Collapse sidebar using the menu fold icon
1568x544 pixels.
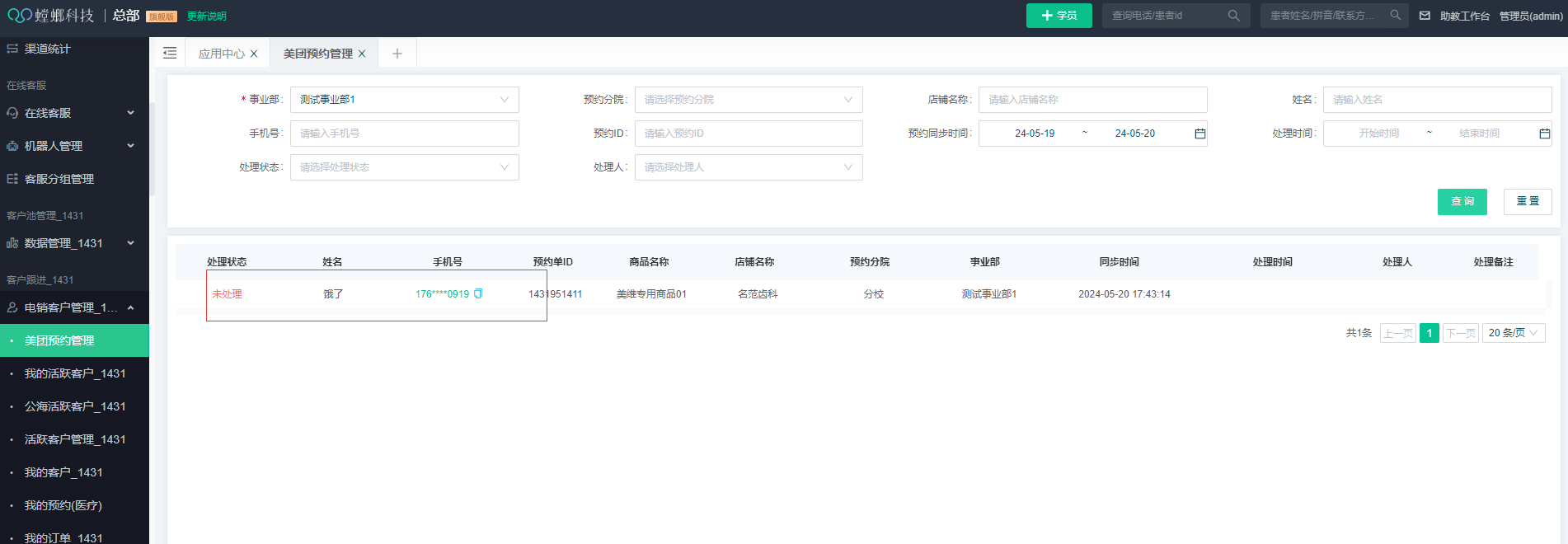(x=170, y=54)
